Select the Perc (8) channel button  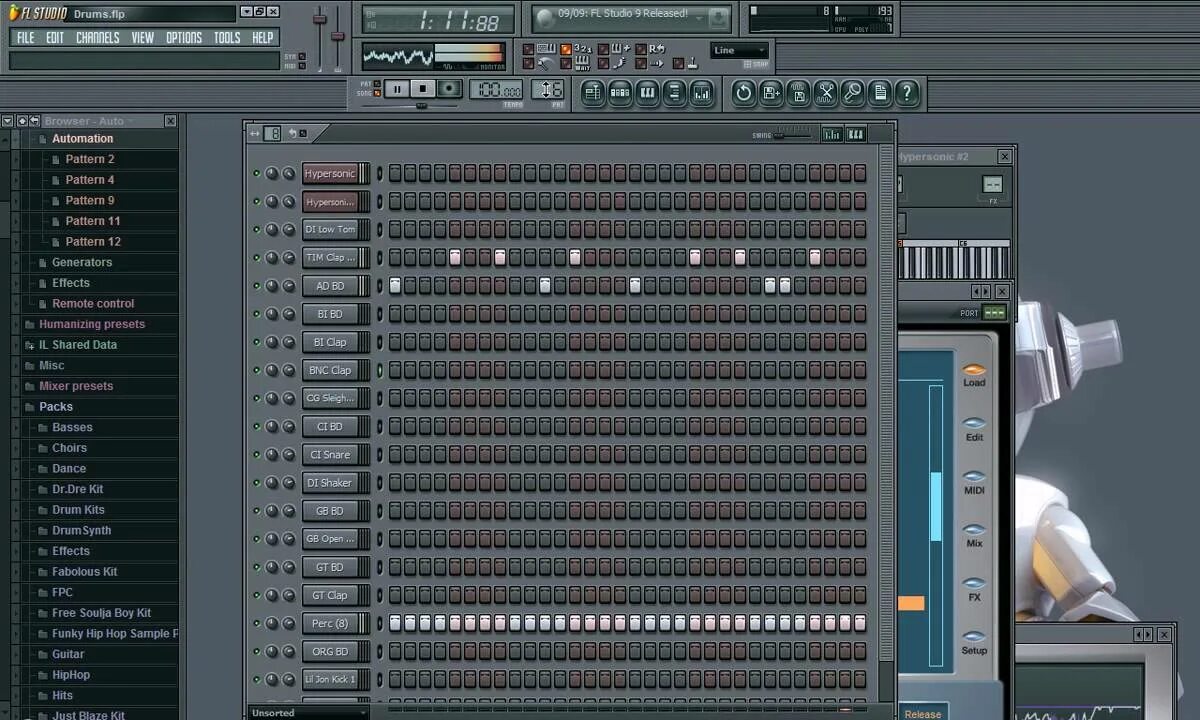pyautogui.click(x=330, y=624)
